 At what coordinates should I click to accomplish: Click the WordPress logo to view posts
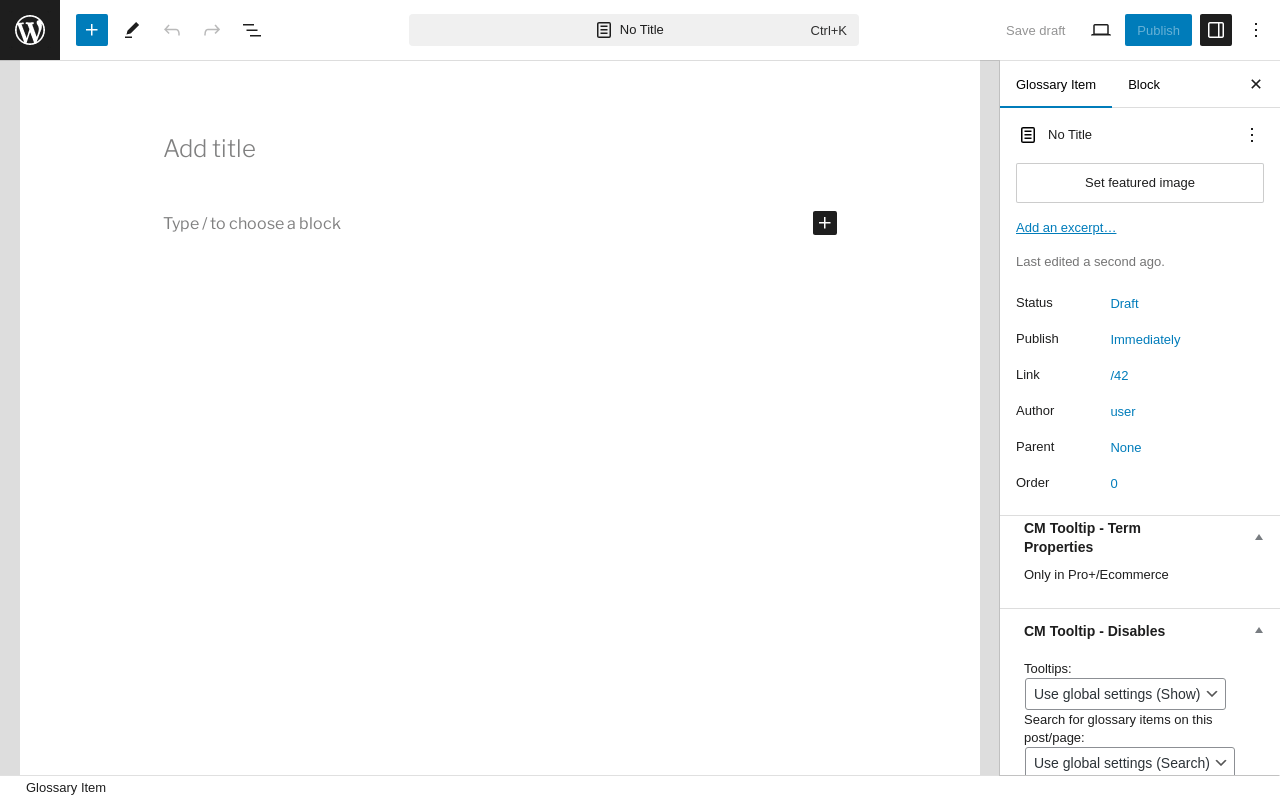coord(30,30)
